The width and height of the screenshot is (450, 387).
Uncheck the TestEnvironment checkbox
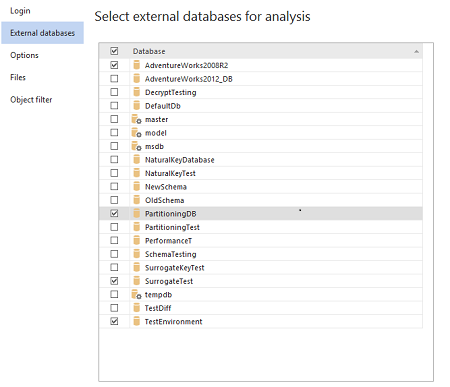click(x=114, y=321)
